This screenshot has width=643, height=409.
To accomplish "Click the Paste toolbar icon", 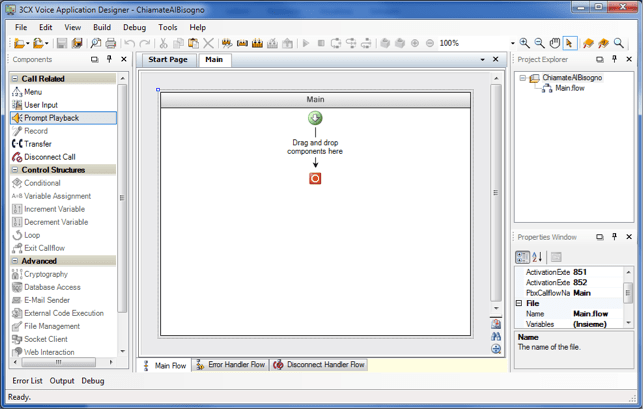I will click(193, 43).
